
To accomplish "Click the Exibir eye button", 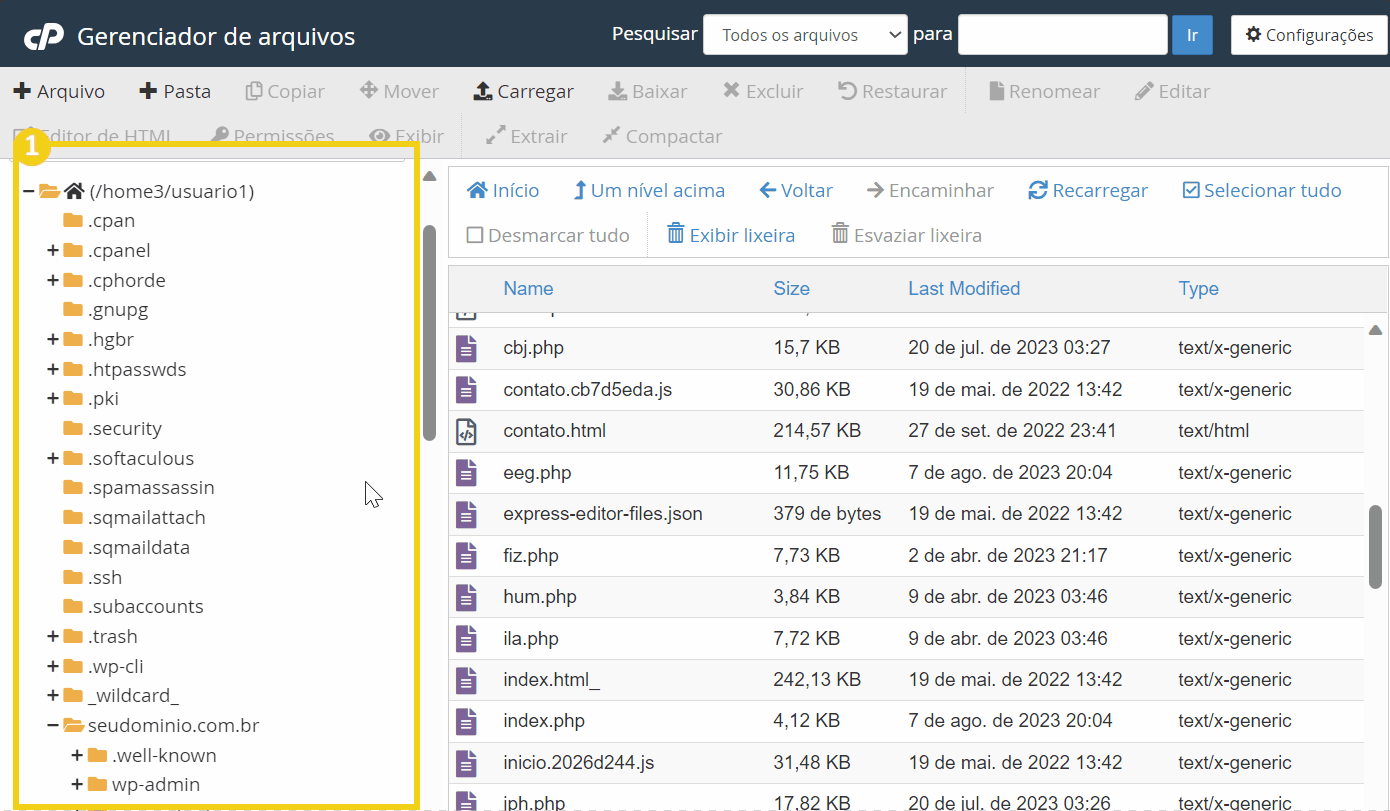I will coord(406,136).
